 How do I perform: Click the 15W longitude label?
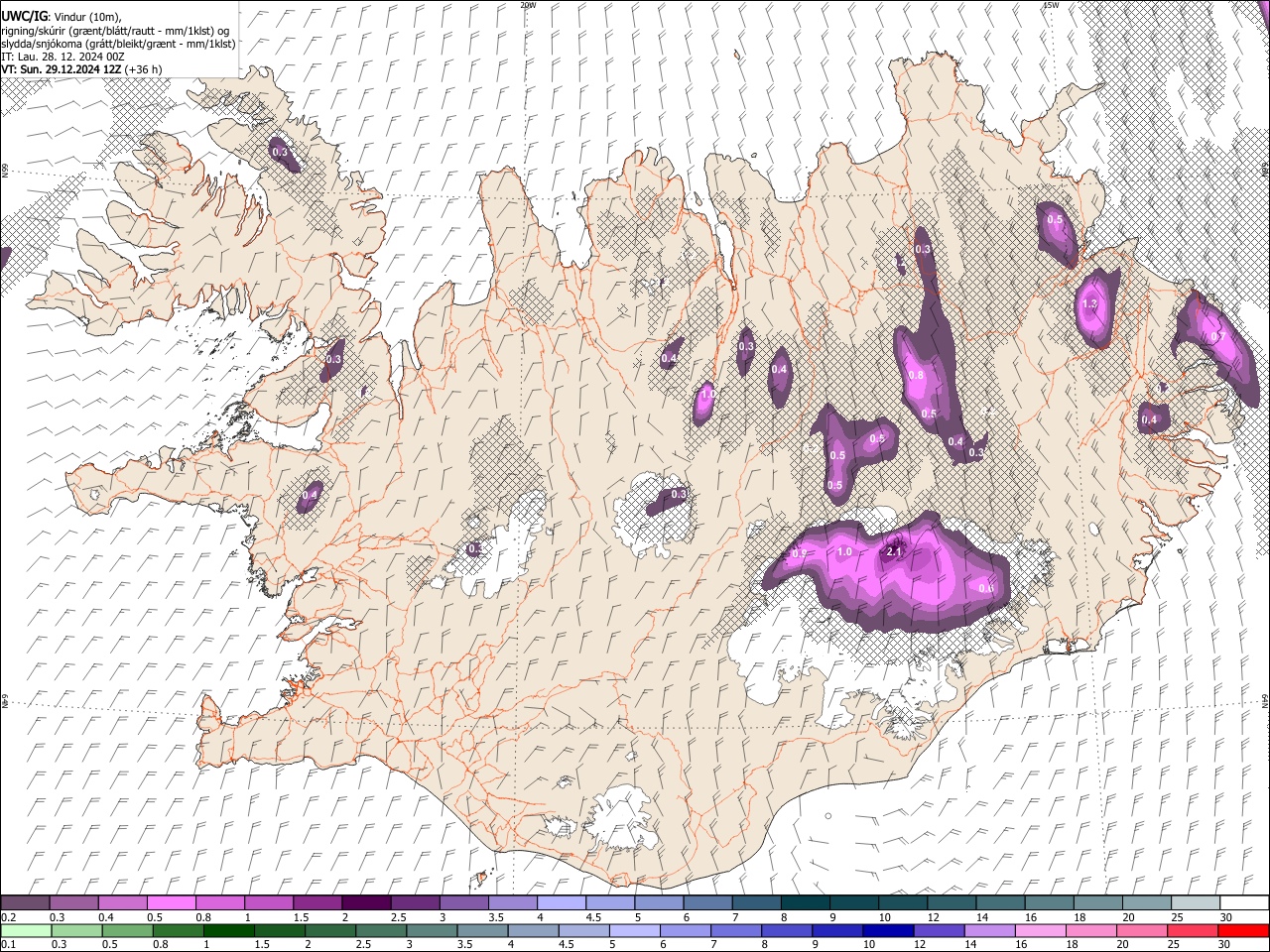[1051, 5]
